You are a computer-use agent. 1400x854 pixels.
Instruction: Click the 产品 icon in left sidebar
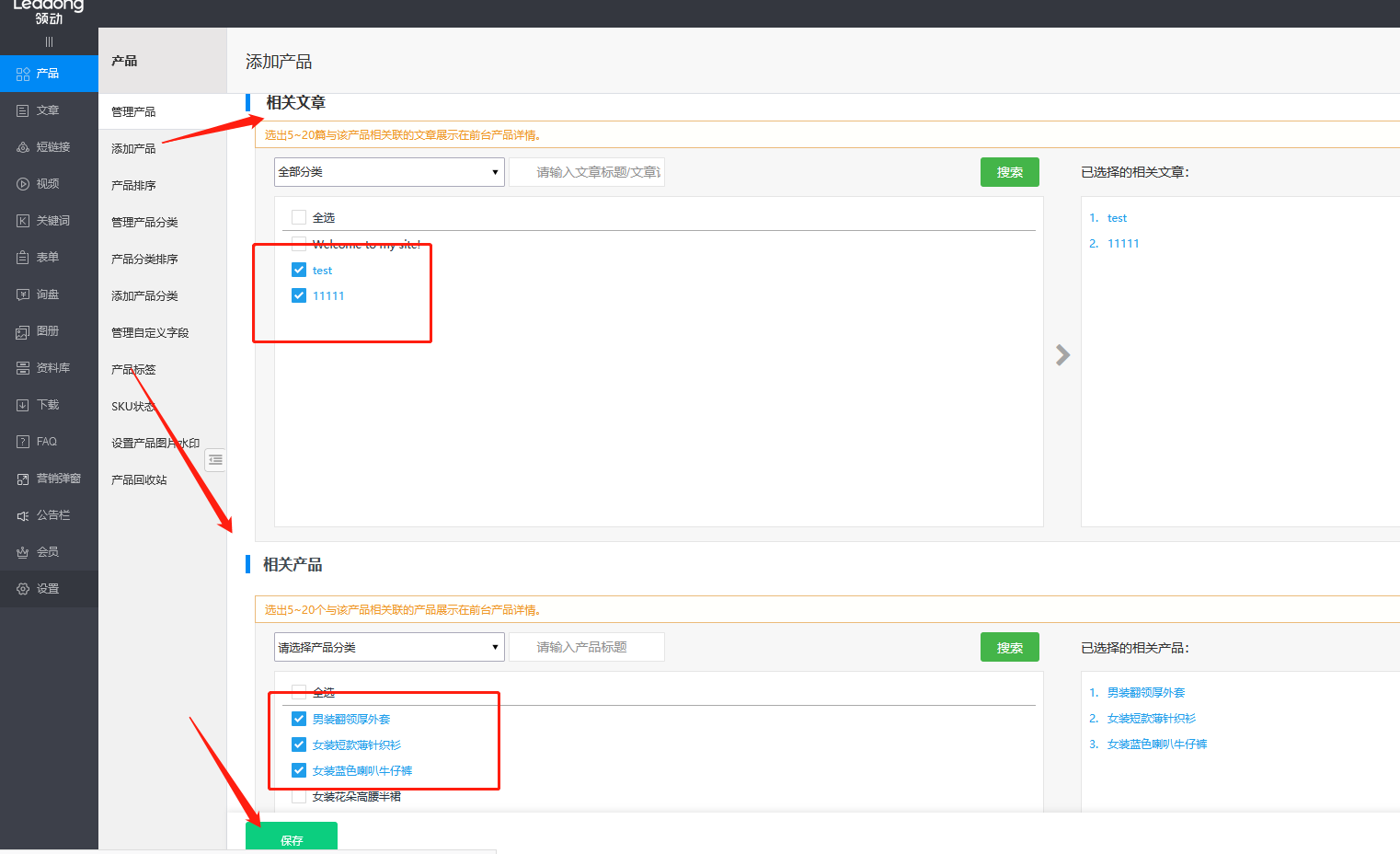click(x=23, y=74)
